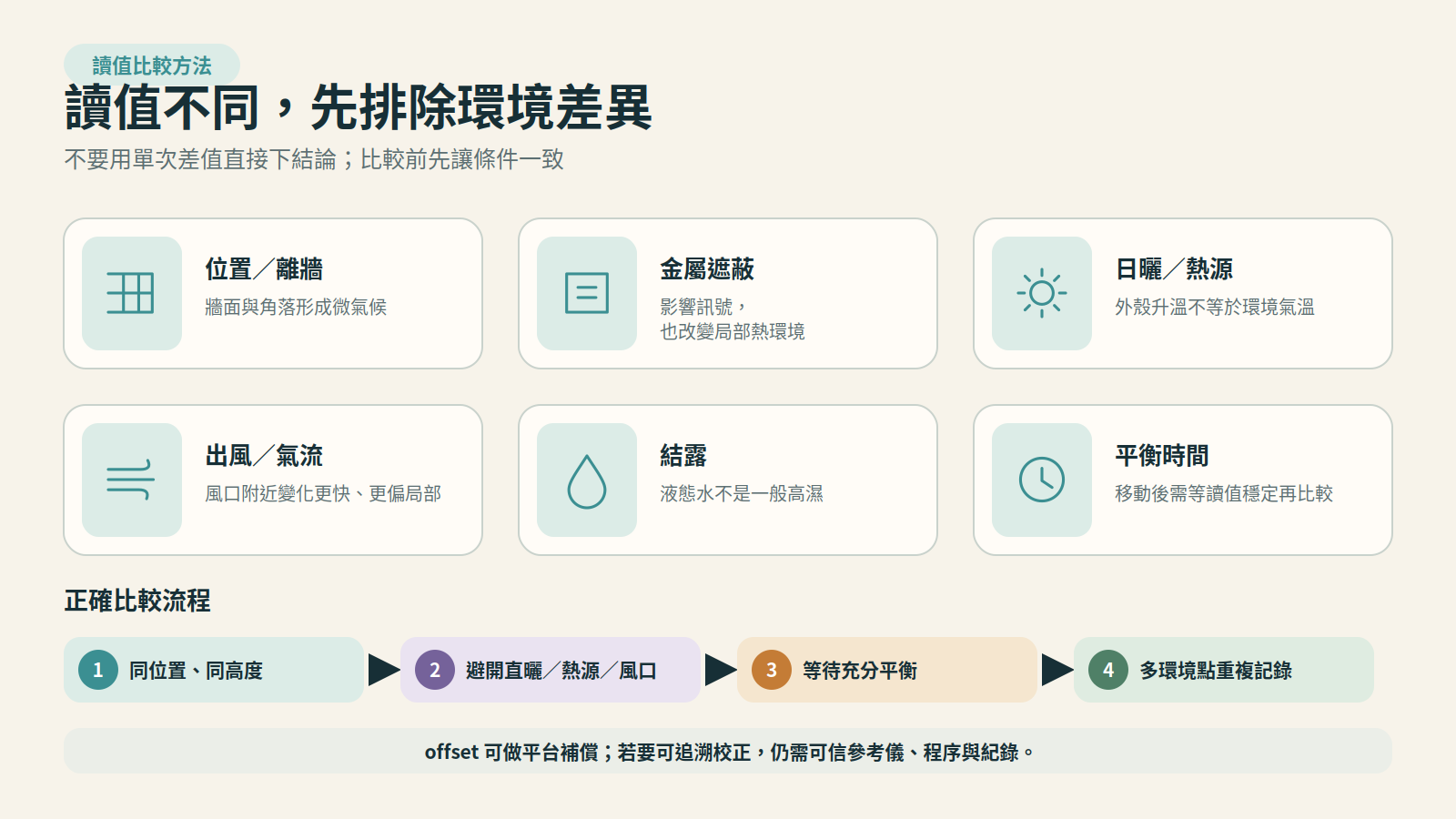
Task: Click the wind icon for 出風／氣流
Action: [131, 480]
